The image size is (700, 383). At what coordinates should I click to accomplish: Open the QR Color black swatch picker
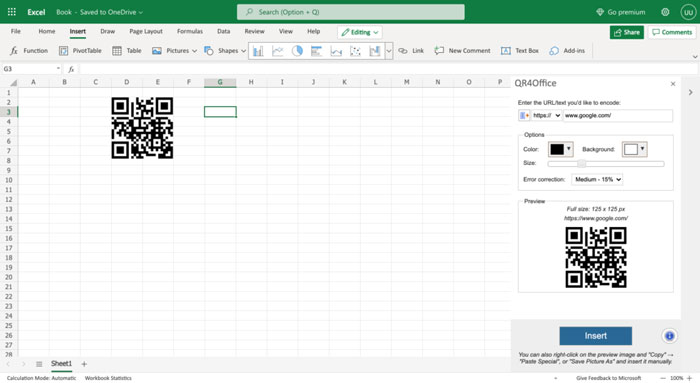click(560, 149)
